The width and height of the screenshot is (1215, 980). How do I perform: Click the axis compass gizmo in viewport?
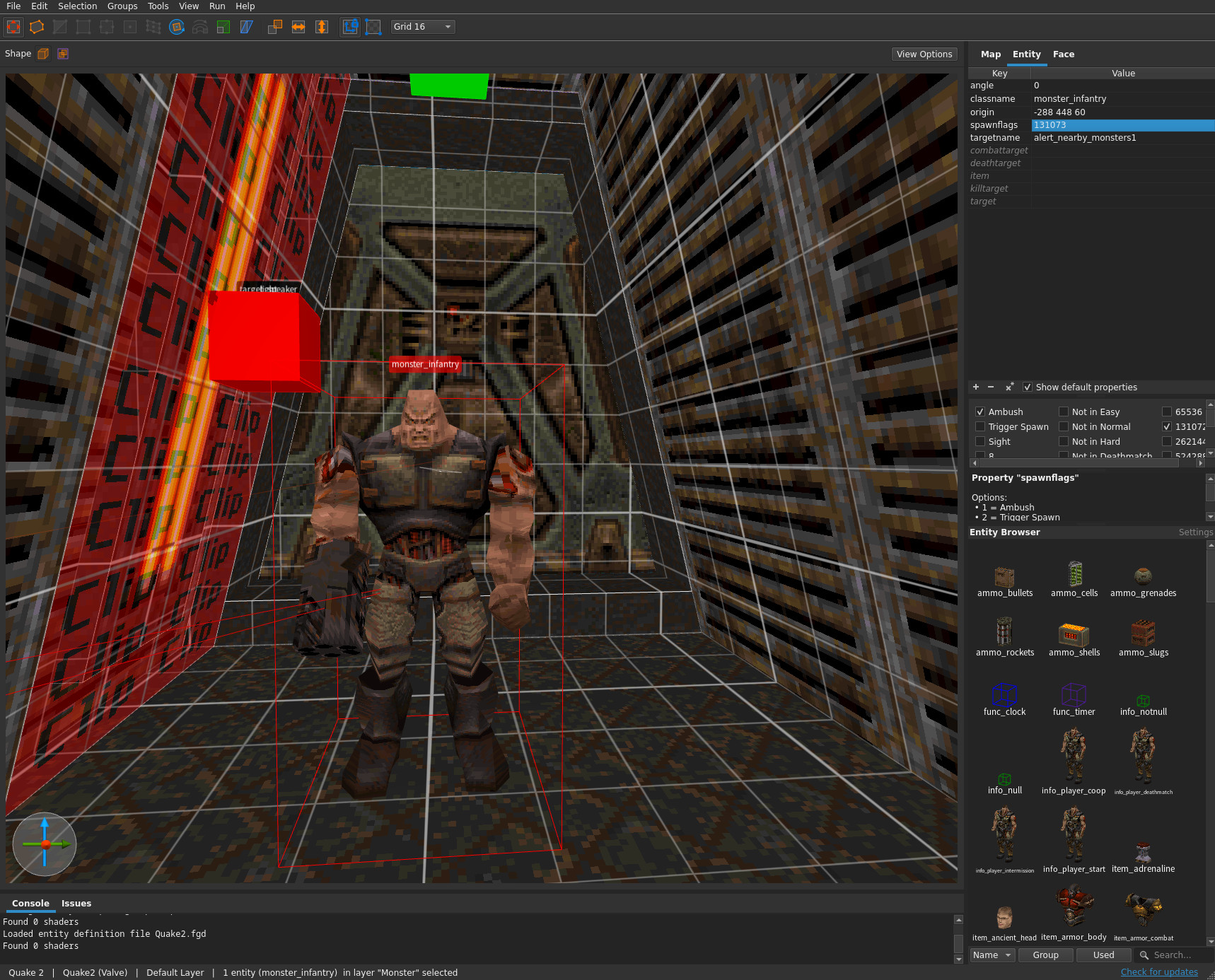[45, 844]
